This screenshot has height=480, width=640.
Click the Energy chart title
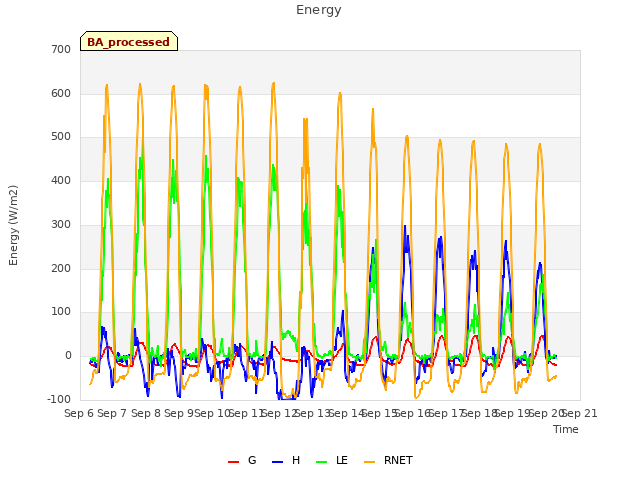pos(319,10)
